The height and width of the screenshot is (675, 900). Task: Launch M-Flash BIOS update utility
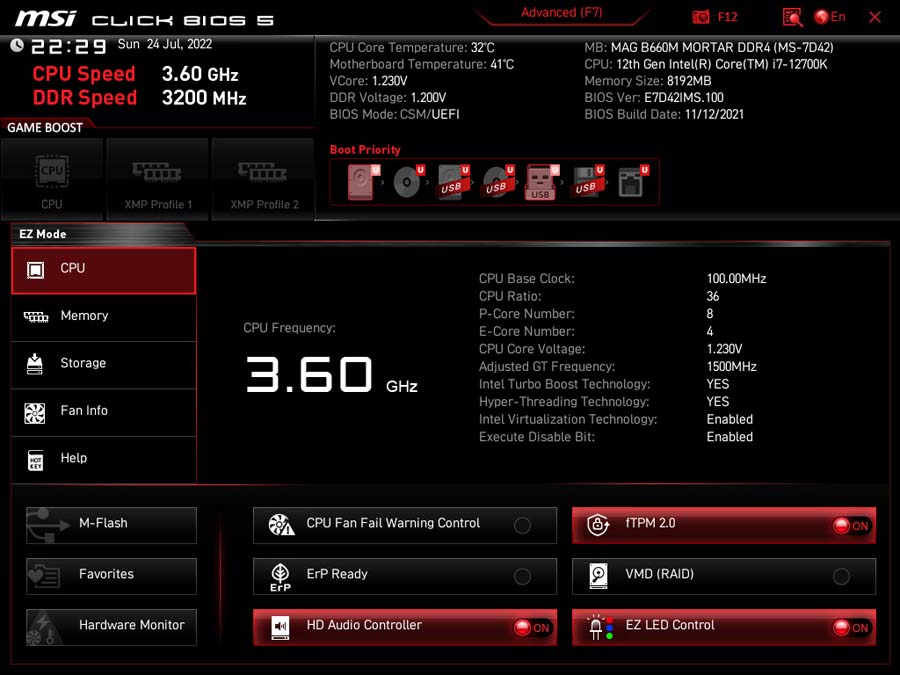pos(111,525)
